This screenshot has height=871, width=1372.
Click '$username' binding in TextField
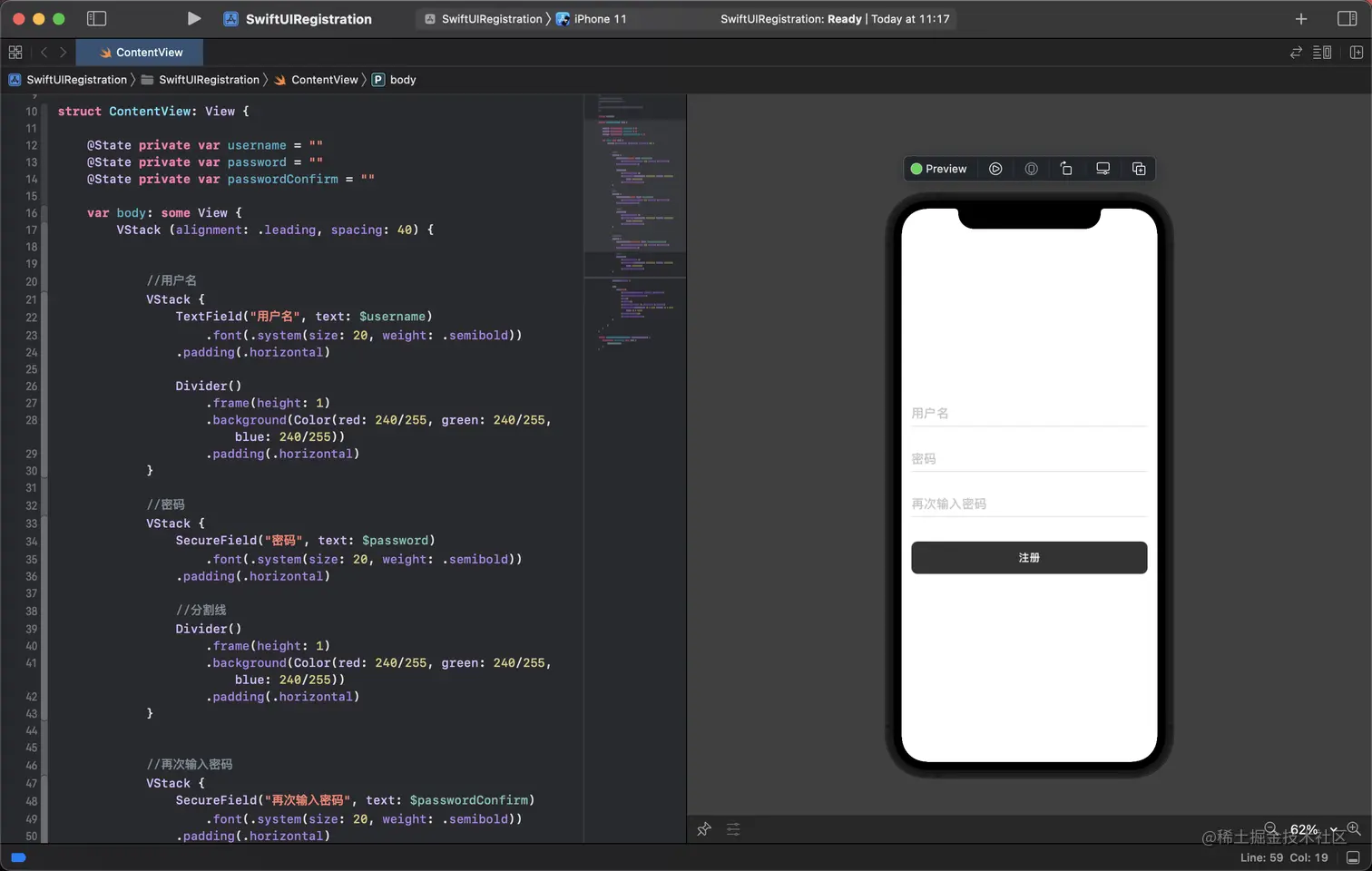point(392,317)
